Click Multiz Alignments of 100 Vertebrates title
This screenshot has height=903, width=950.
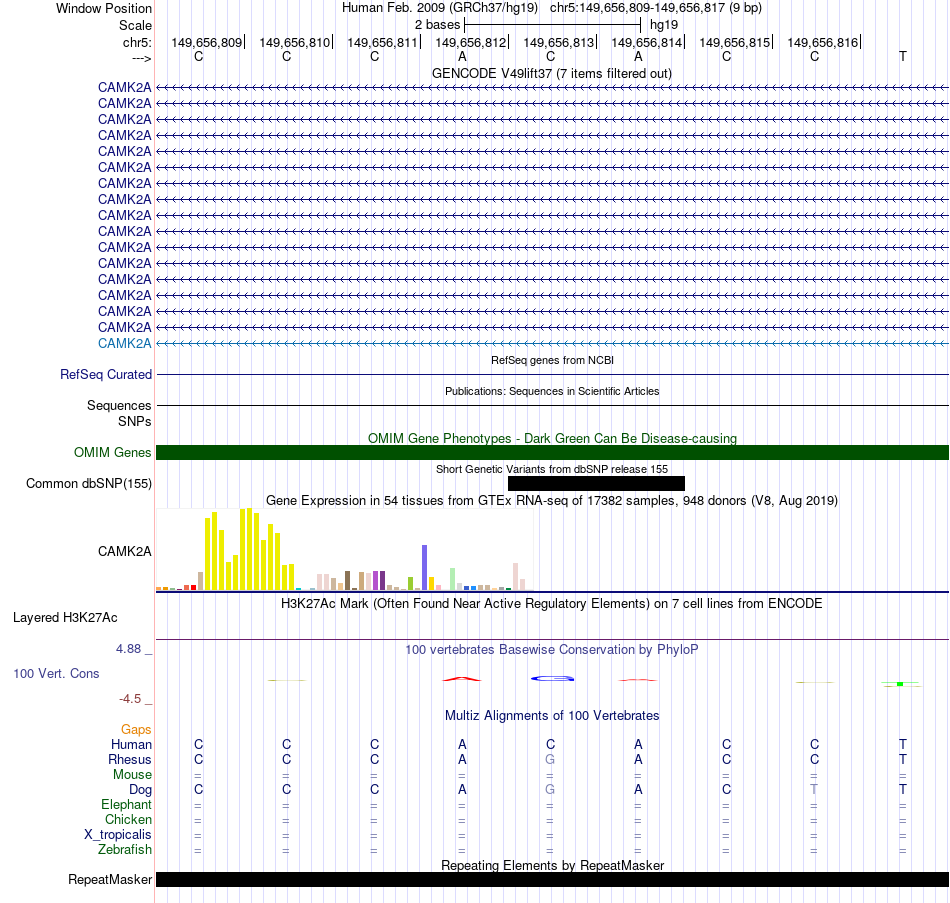552,716
